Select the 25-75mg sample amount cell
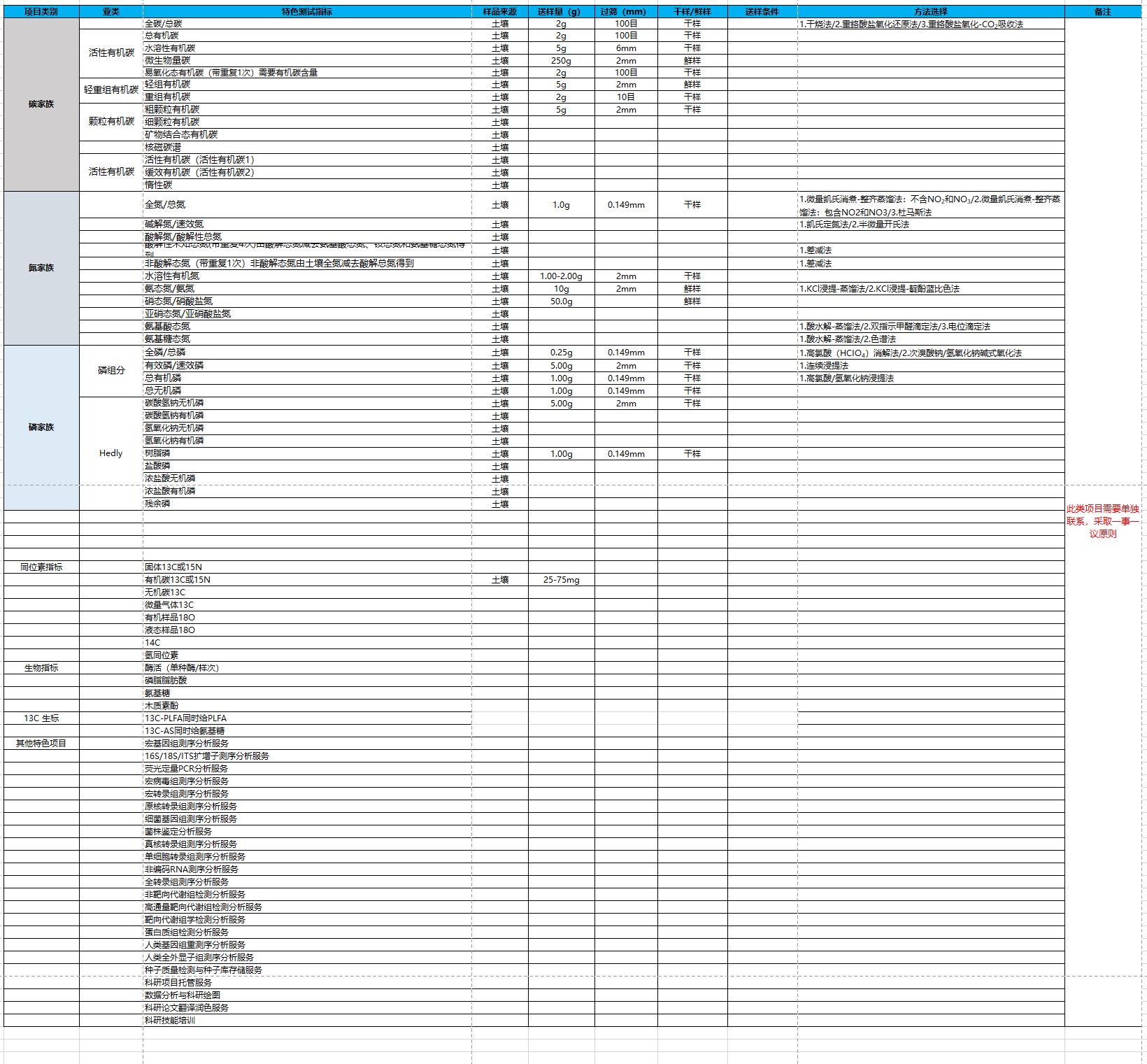Screen dimensions: 1147x1064 coord(561,580)
